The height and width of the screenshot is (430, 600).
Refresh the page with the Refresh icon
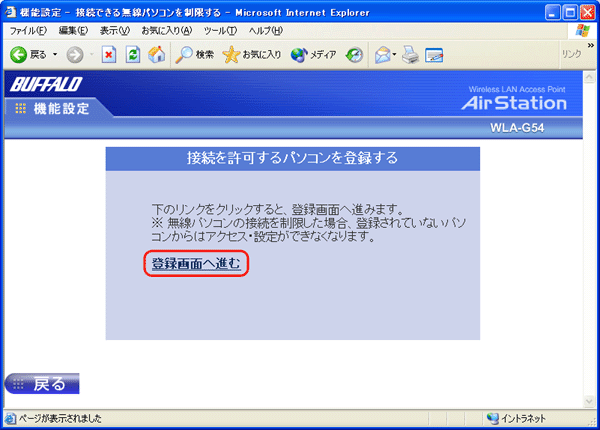coord(133,54)
